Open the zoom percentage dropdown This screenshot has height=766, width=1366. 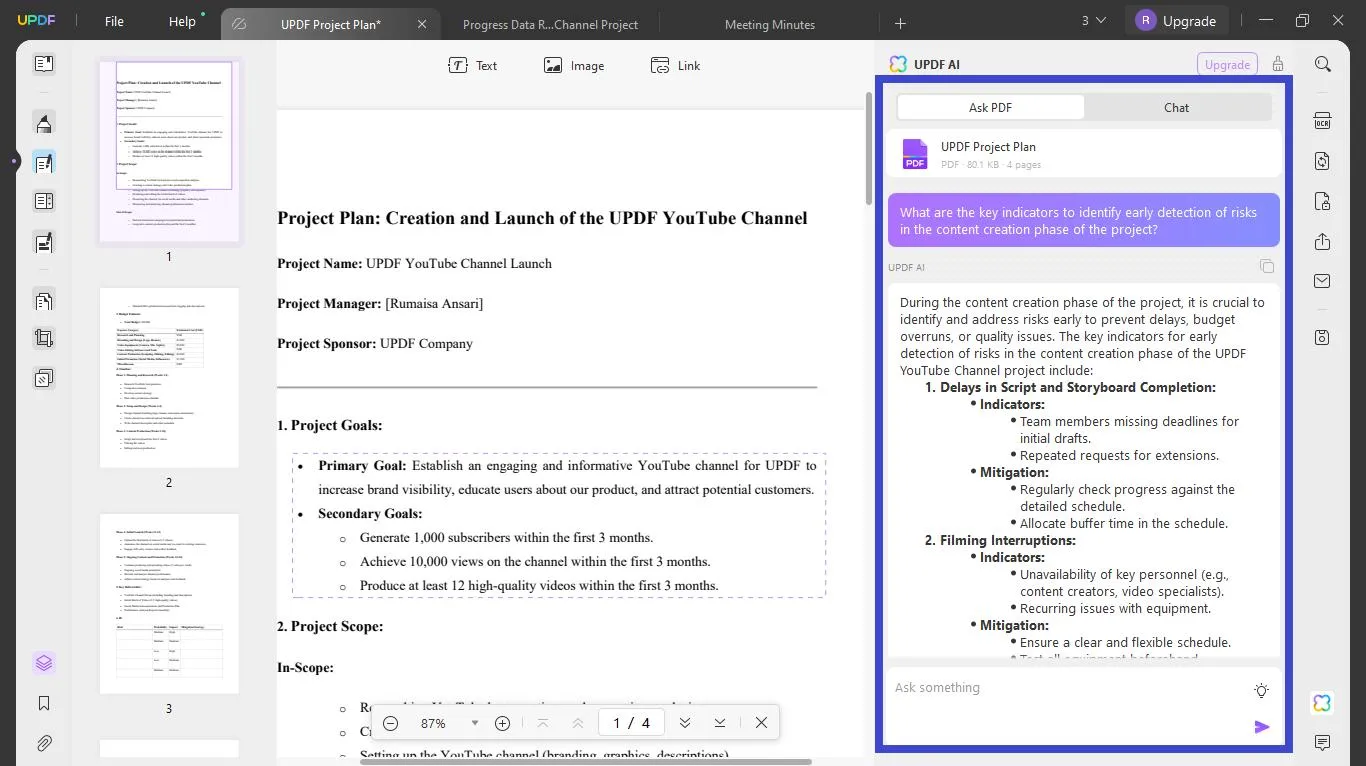474,723
